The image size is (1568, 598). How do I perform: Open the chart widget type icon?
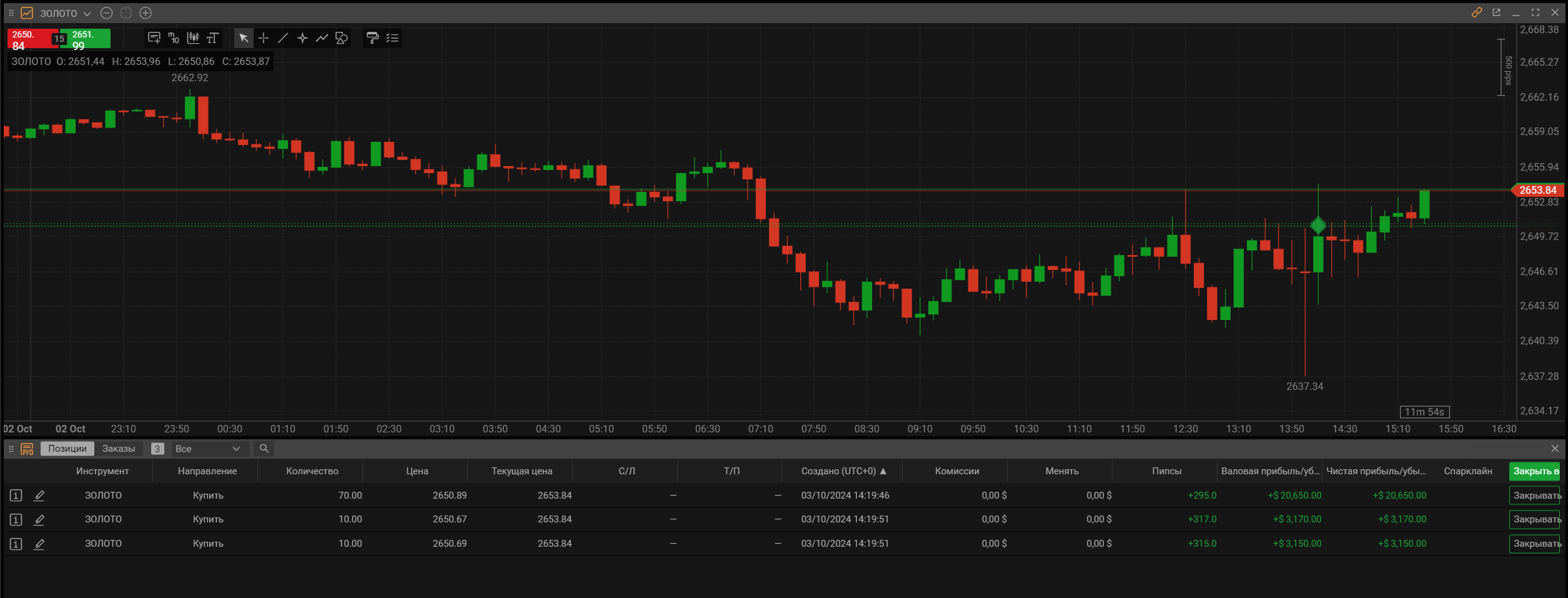pos(27,13)
